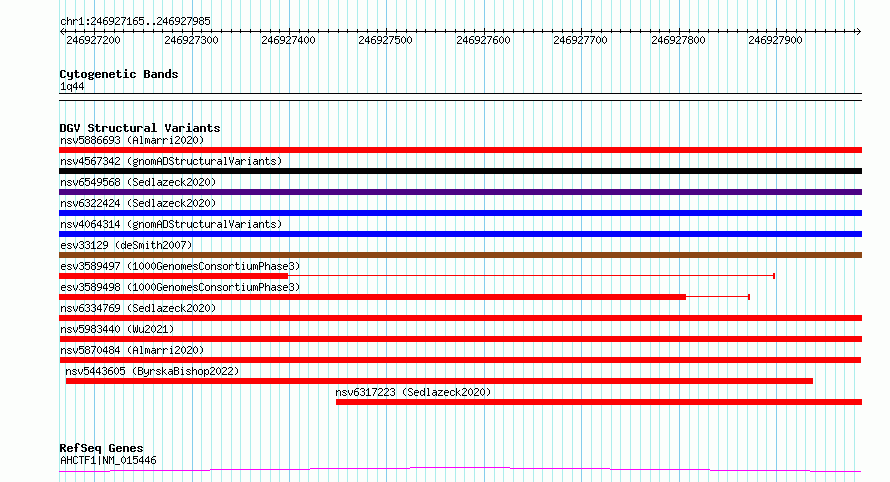This screenshot has height=482, width=890.
Task: Select the thick red bar of esv3589498
Action: tap(372, 297)
